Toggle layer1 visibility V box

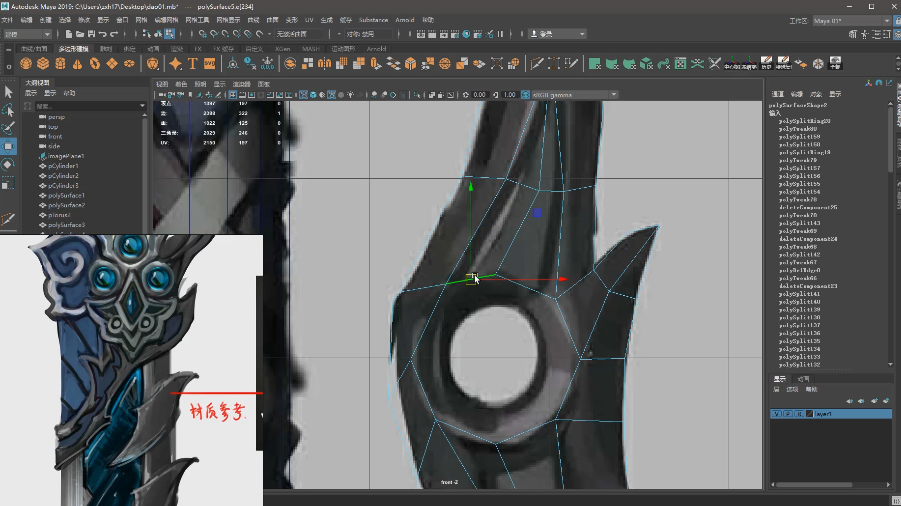(776, 413)
